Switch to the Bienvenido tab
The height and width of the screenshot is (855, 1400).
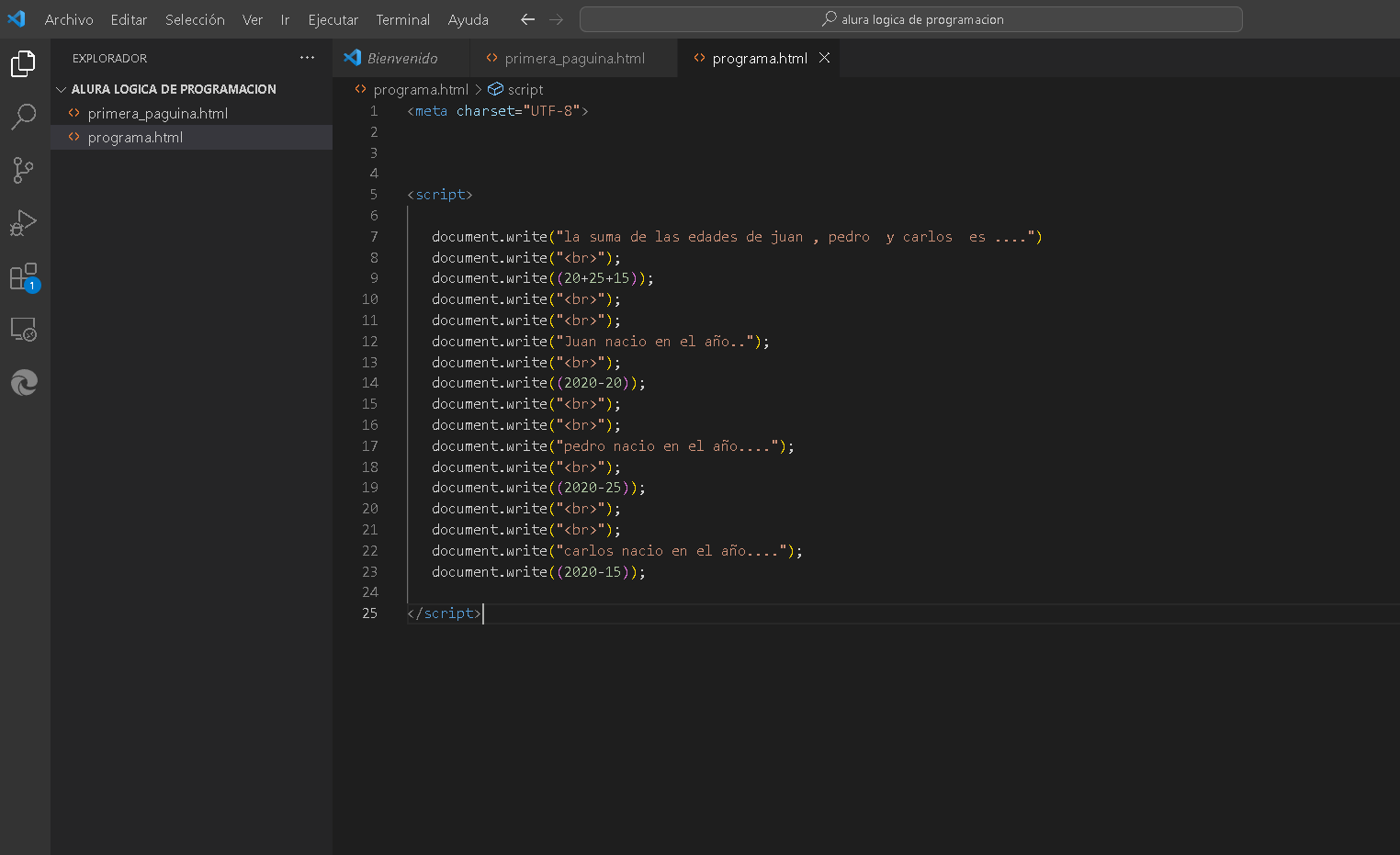click(401, 58)
